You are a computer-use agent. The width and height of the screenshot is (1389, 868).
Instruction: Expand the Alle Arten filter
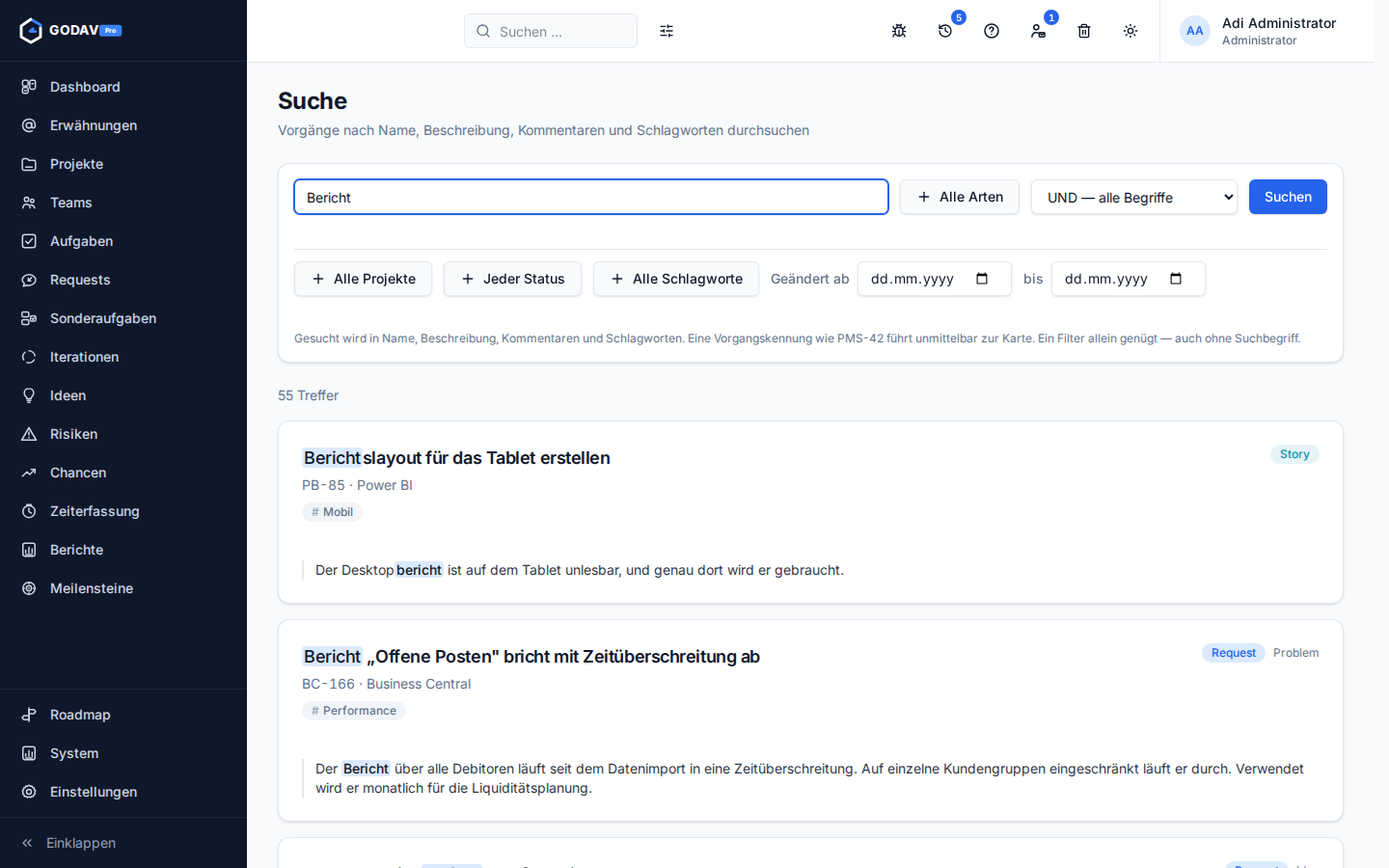click(x=960, y=197)
